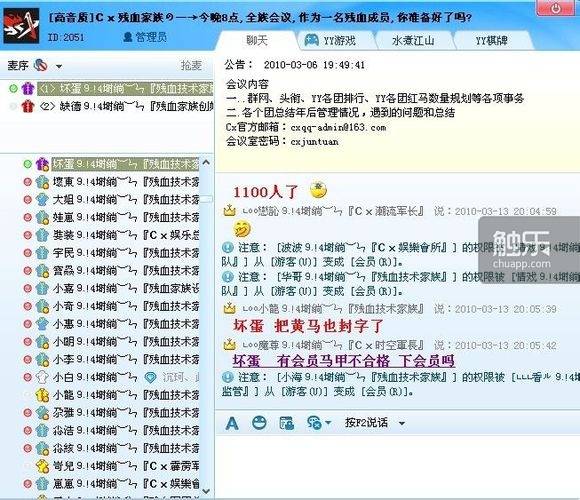Select user 小李 in member list

(126, 359)
